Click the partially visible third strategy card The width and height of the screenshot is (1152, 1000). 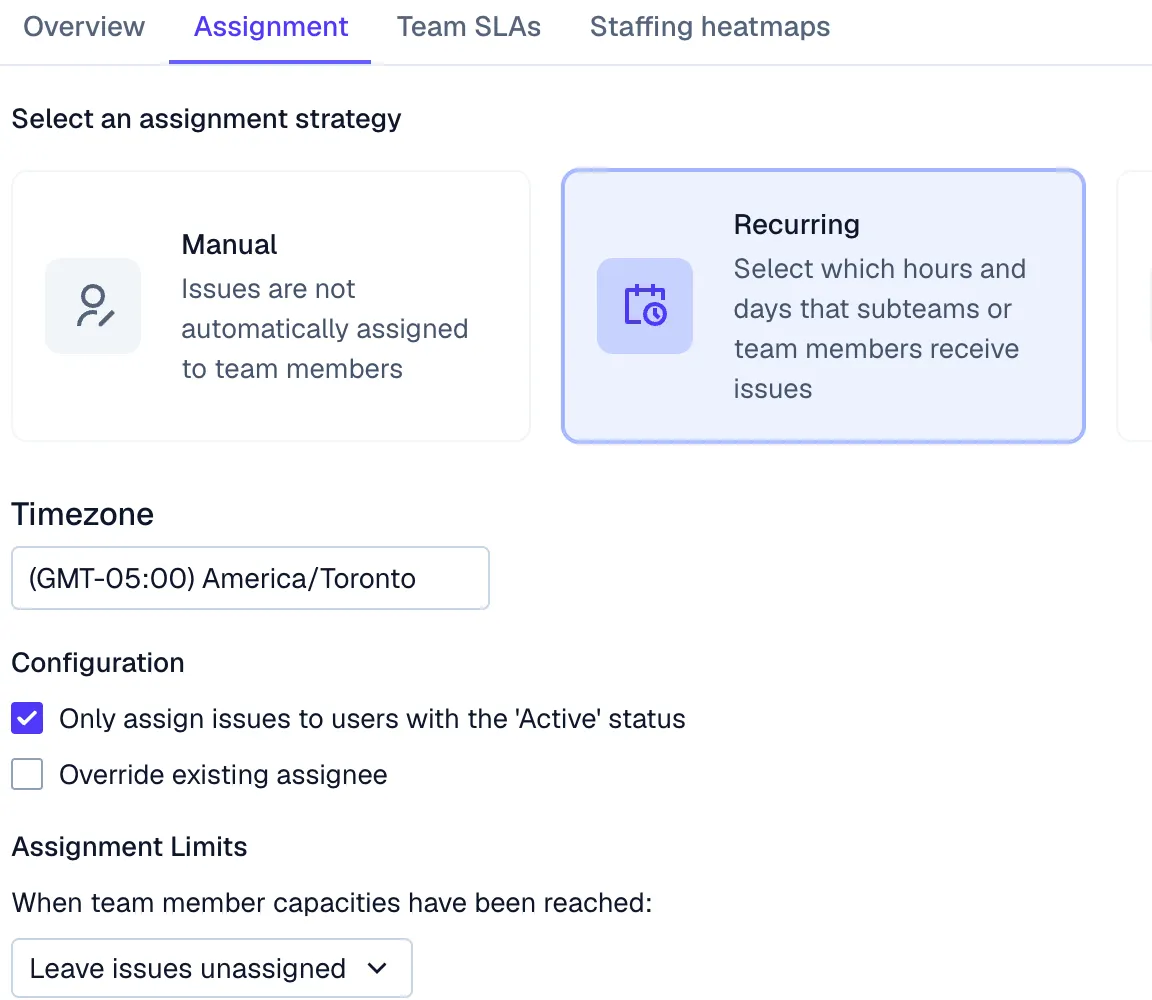click(1134, 306)
